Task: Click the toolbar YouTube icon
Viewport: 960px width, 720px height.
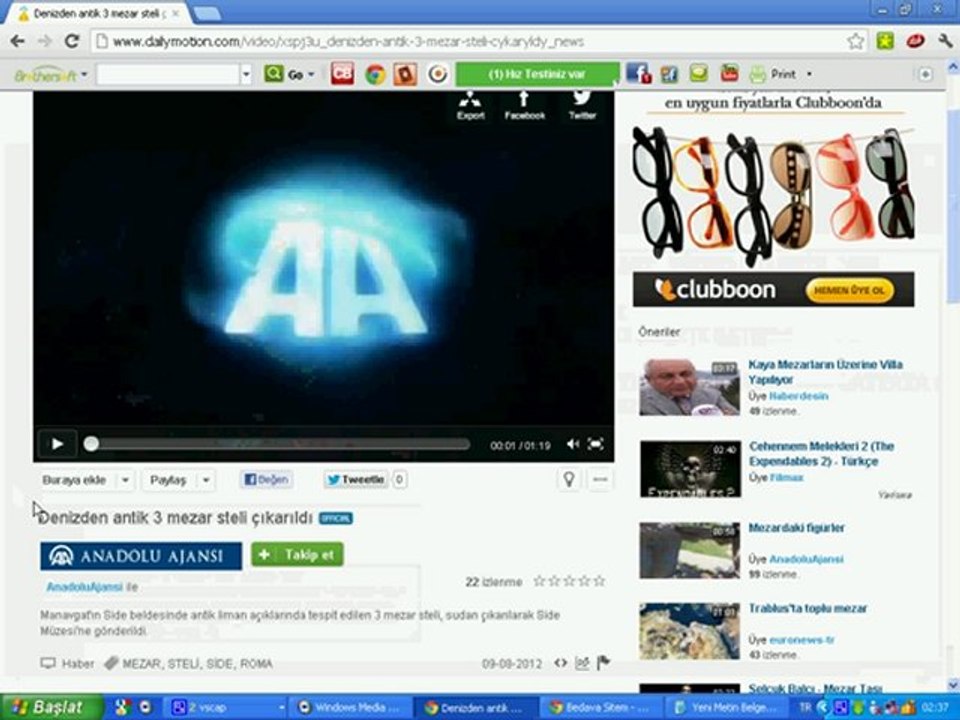Action: point(729,74)
